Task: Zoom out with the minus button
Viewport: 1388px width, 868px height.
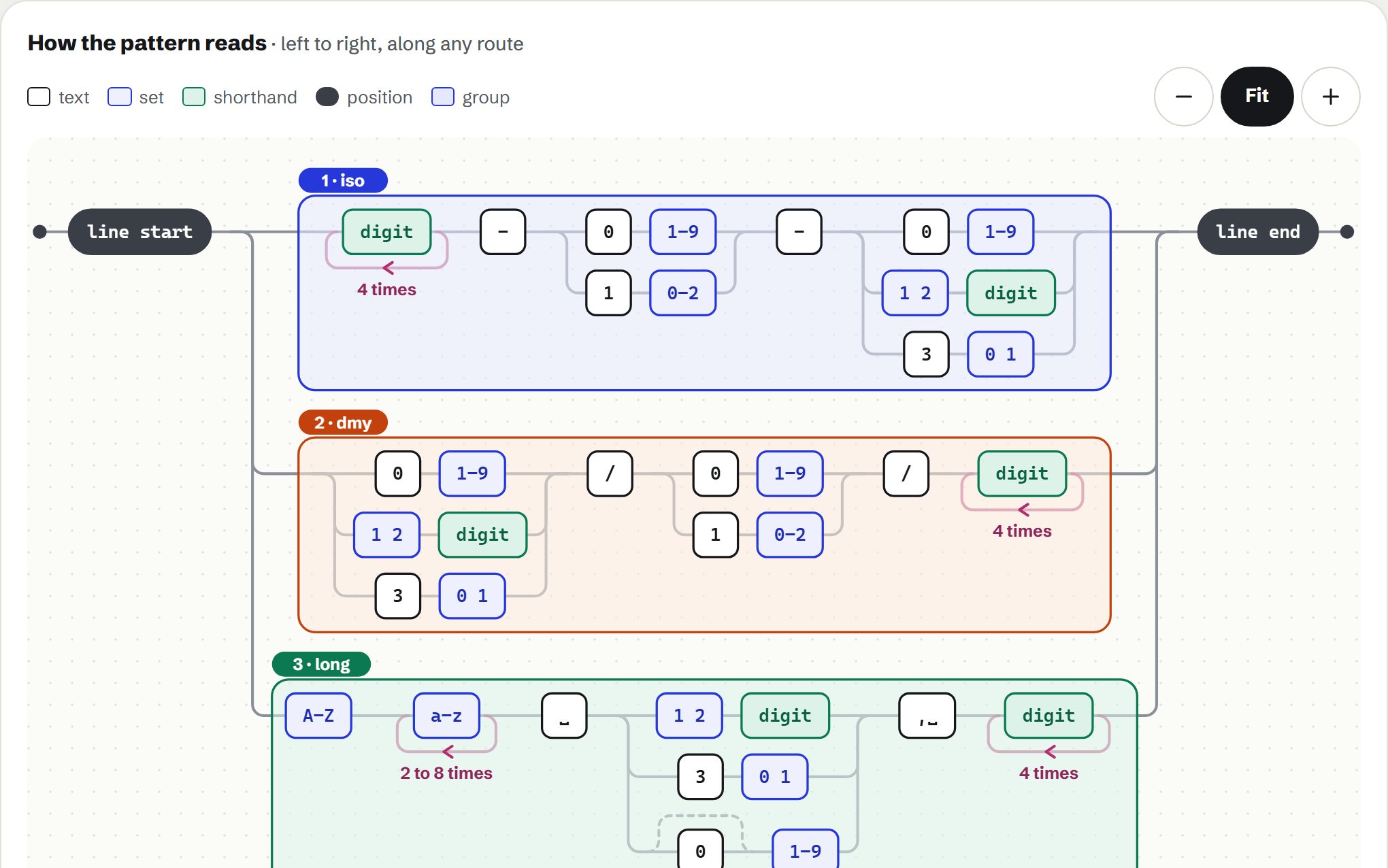Action: click(x=1183, y=97)
